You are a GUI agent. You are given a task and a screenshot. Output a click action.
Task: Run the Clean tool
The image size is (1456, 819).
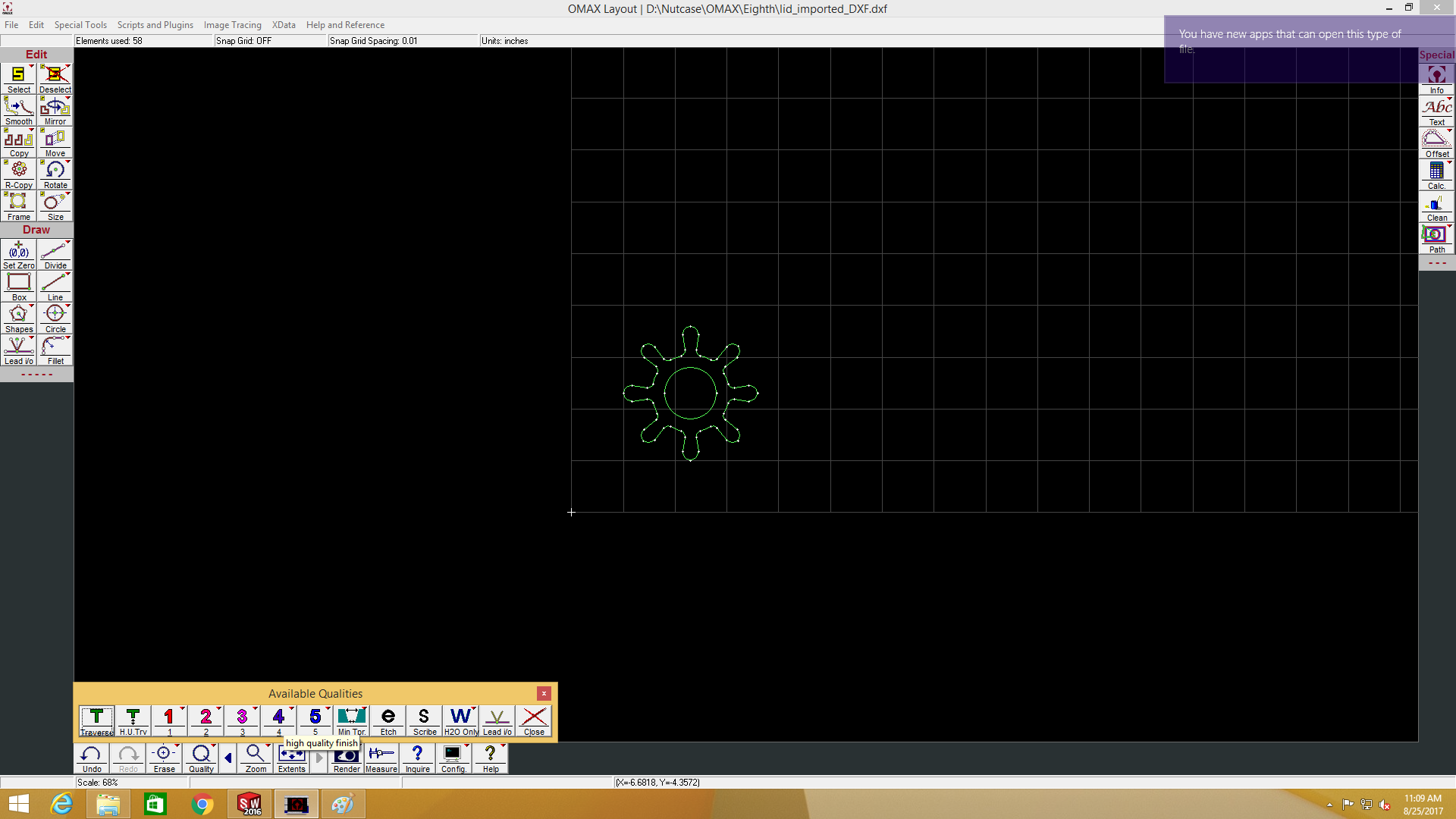point(1436,207)
